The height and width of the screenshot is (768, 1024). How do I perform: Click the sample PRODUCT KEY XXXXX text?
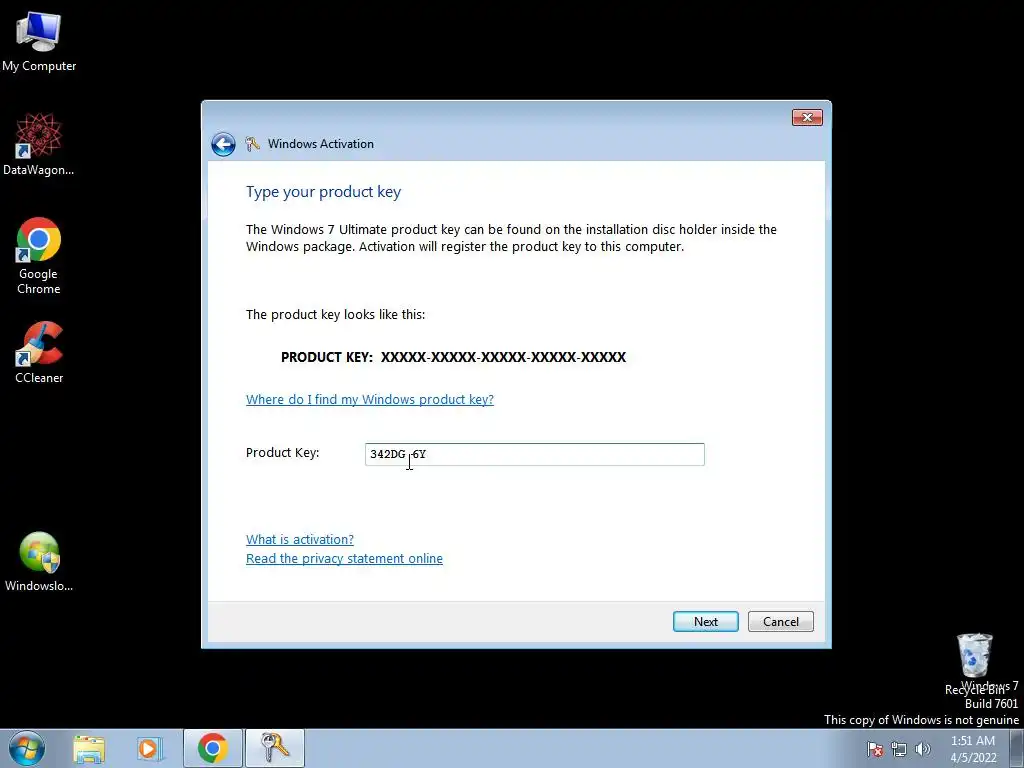[x=453, y=357]
